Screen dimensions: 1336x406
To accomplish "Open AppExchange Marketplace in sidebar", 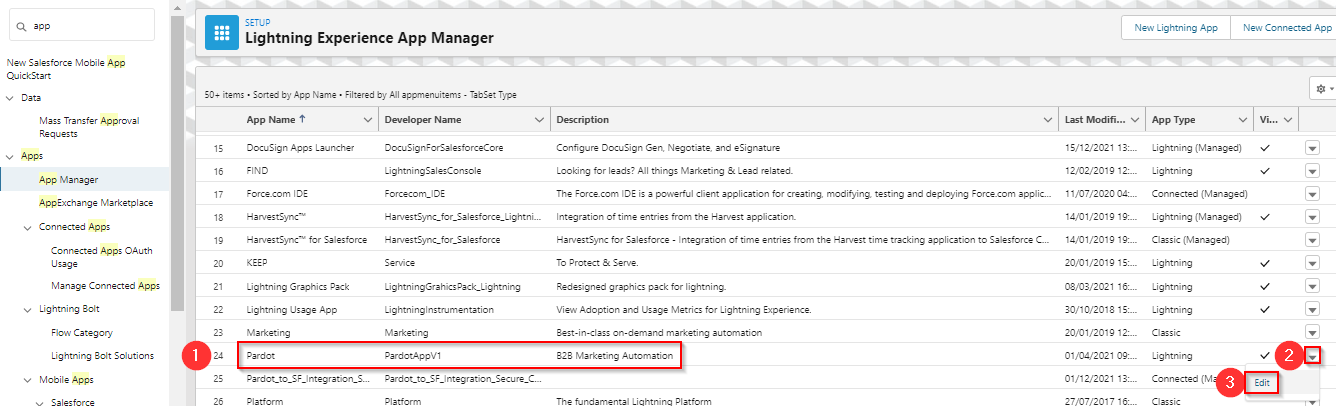I will coord(96,203).
